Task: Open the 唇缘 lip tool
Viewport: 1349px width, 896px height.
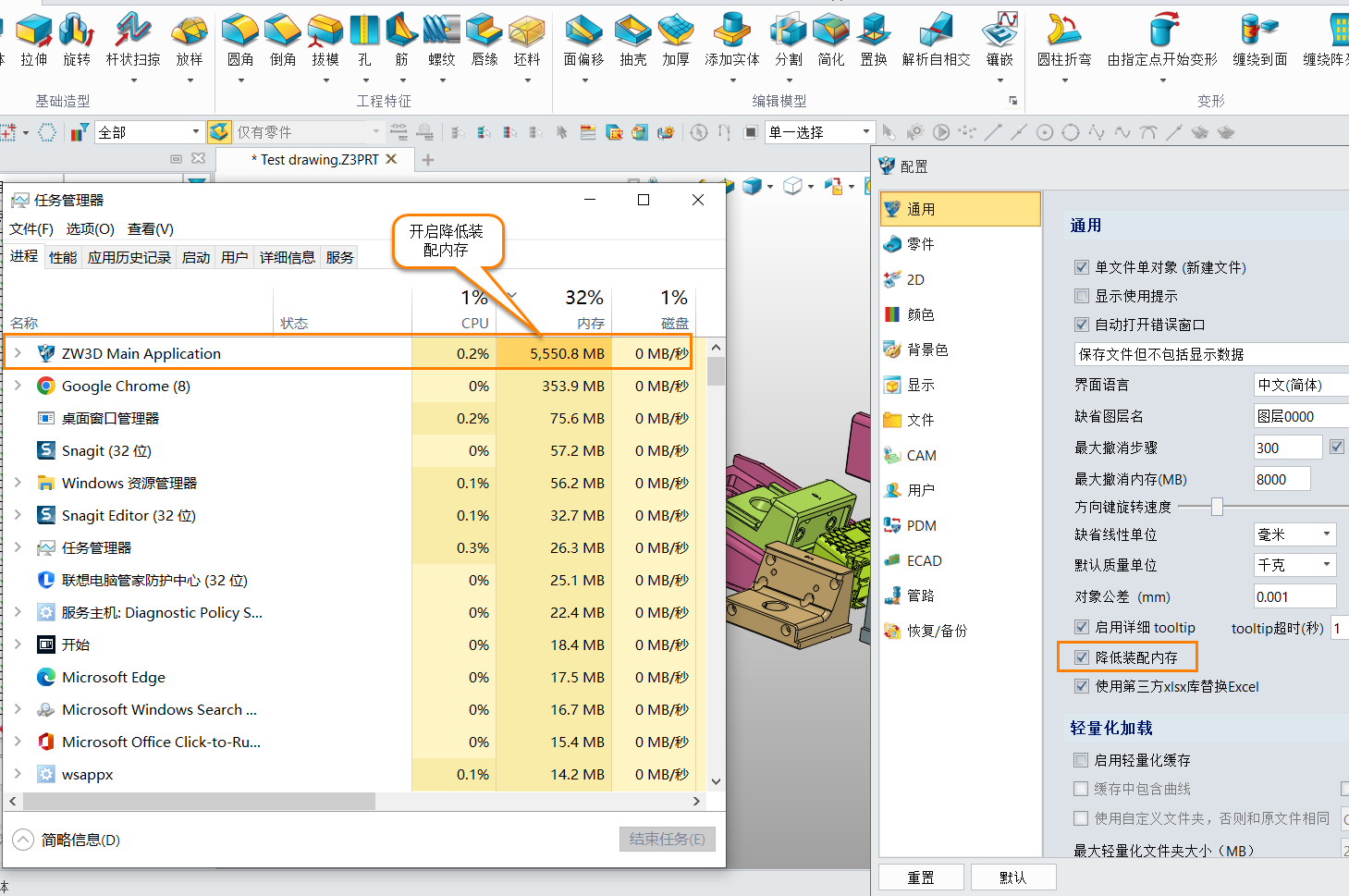Action: tap(484, 40)
